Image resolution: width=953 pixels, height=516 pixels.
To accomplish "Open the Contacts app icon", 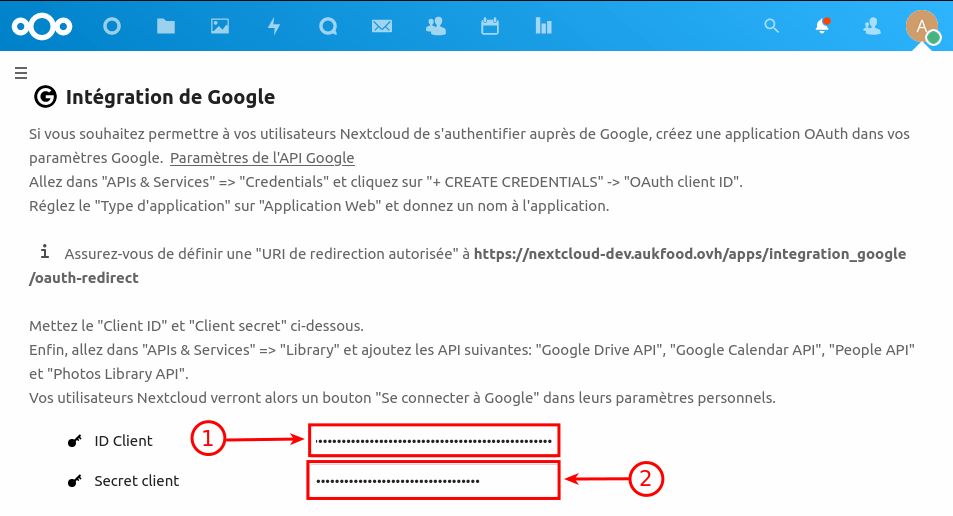I will click(436, 26).
